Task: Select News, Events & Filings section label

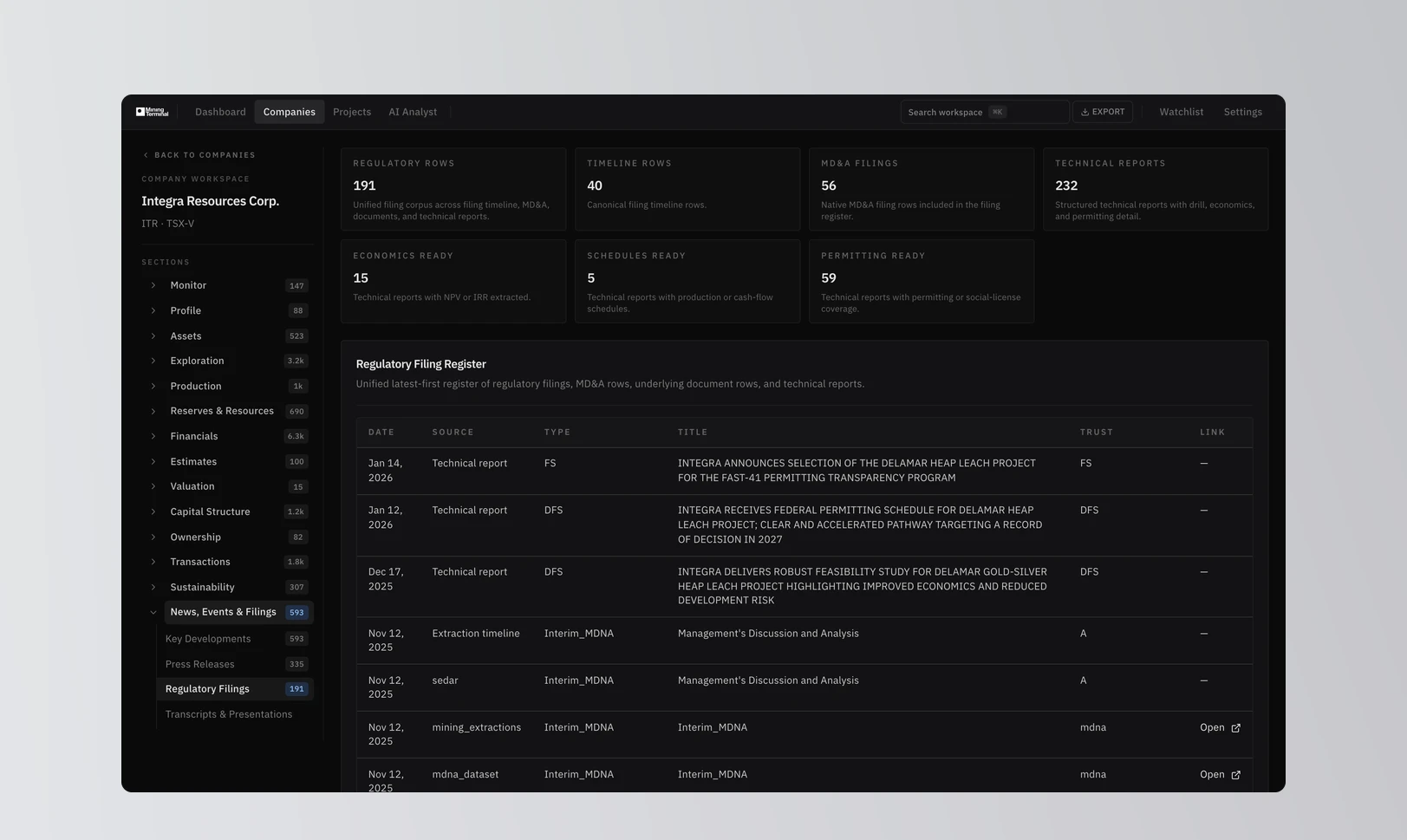Action: pyautogui.click(x=224, y=612)
